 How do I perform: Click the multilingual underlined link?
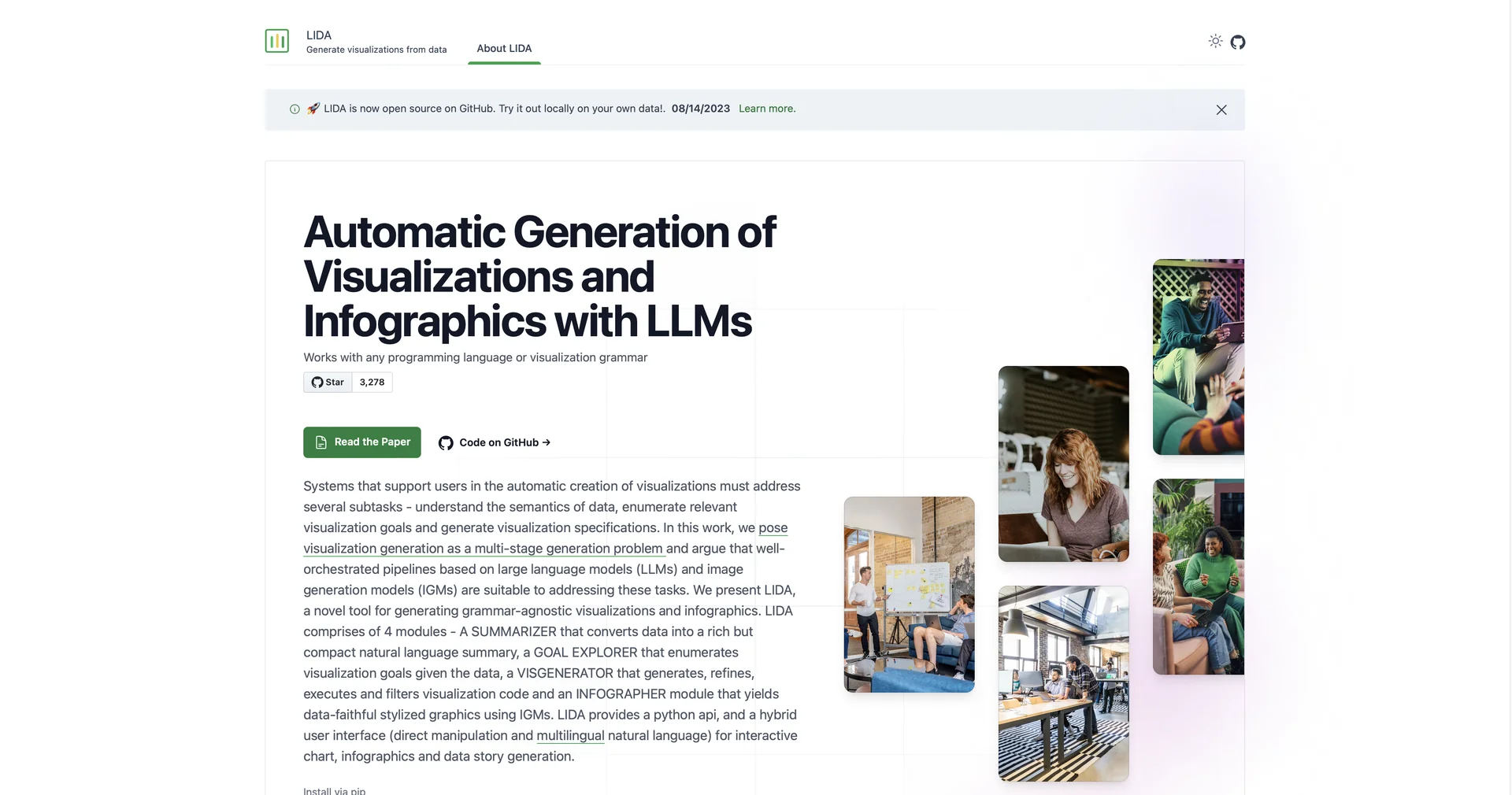[570, 735]
